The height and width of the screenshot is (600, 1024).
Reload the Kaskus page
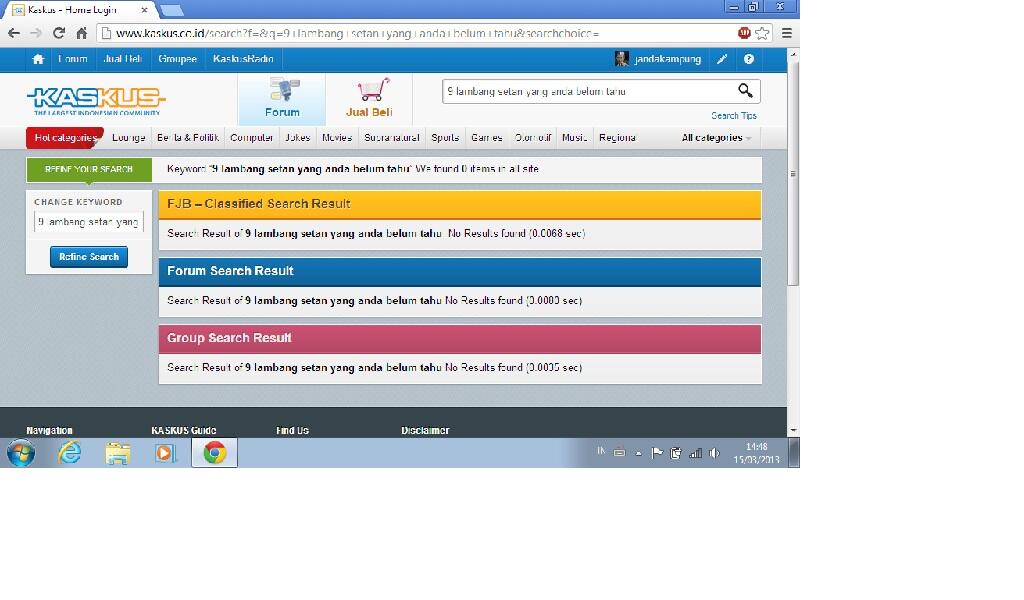click(x=59, y=33)
